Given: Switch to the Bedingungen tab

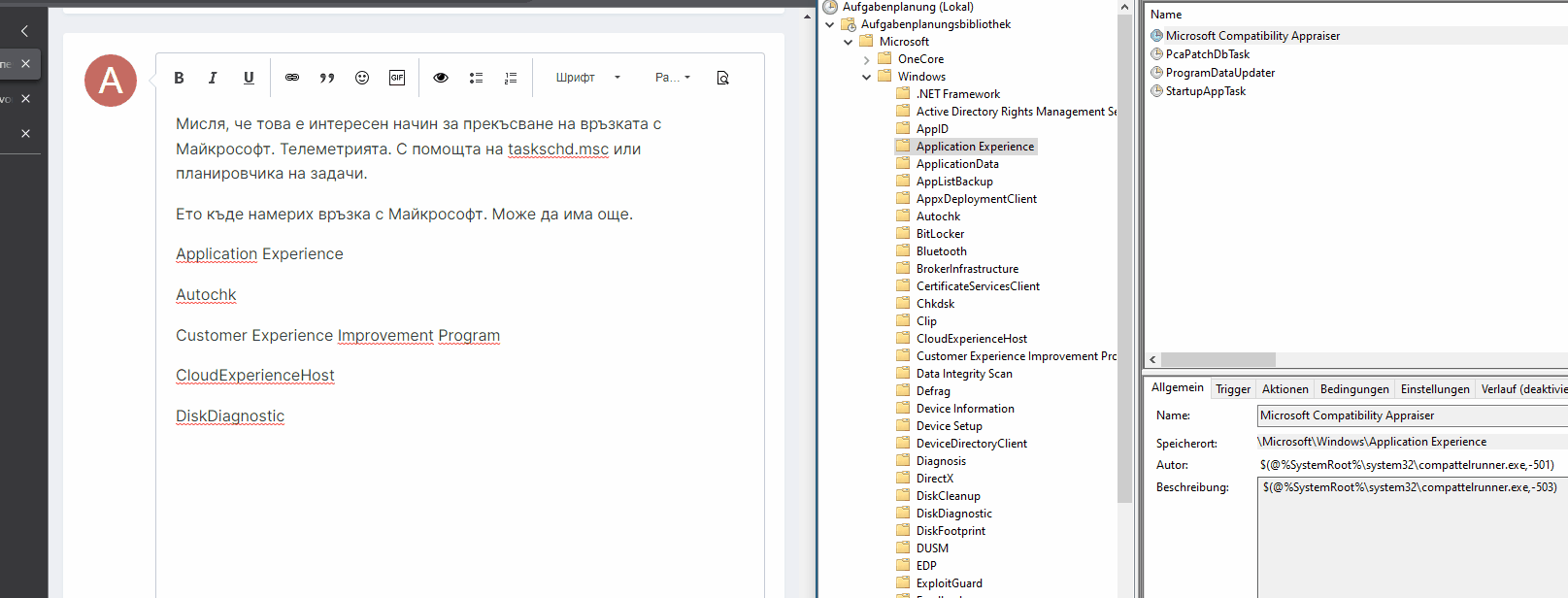Looking at the screenshot, I should tap(1354, 389).
